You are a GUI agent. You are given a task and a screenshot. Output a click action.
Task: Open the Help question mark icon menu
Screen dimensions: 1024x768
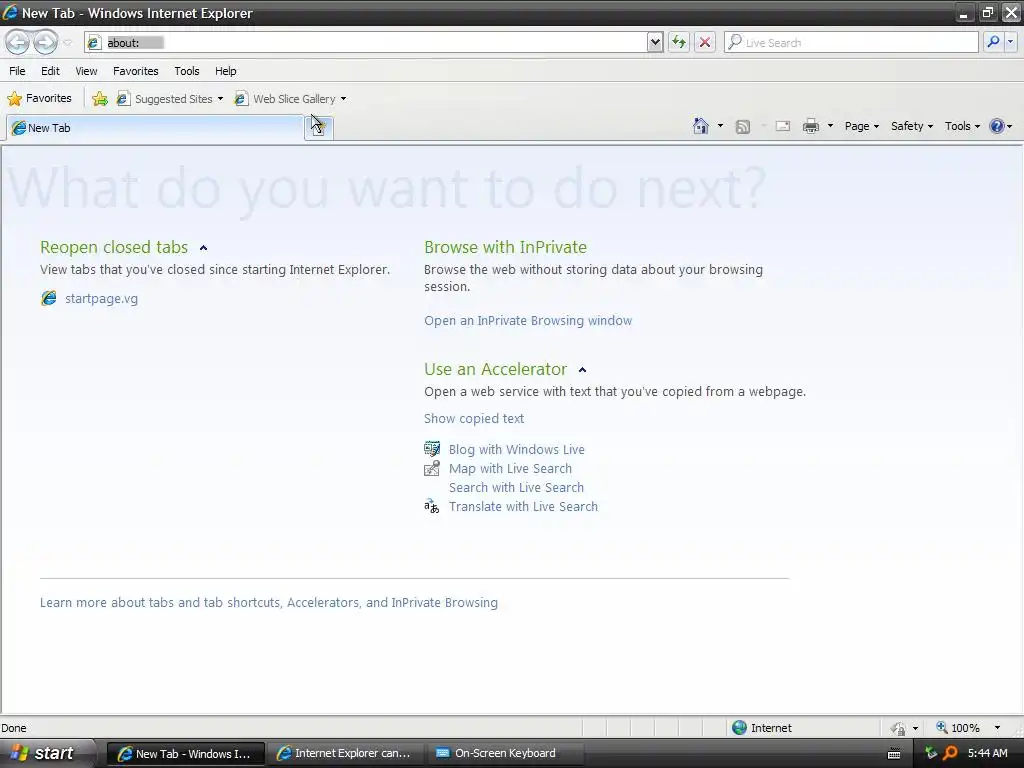coord(1000,126)
